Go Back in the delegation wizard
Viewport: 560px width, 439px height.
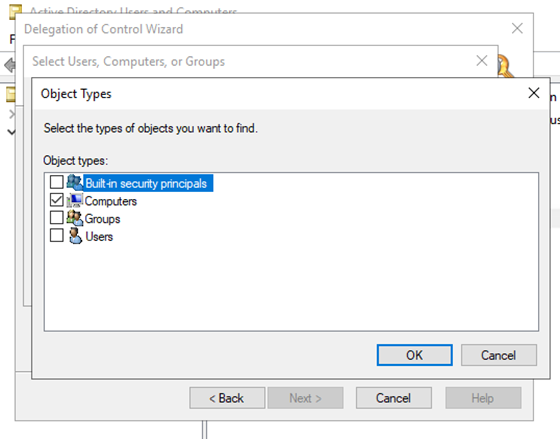tap(227, 398)
